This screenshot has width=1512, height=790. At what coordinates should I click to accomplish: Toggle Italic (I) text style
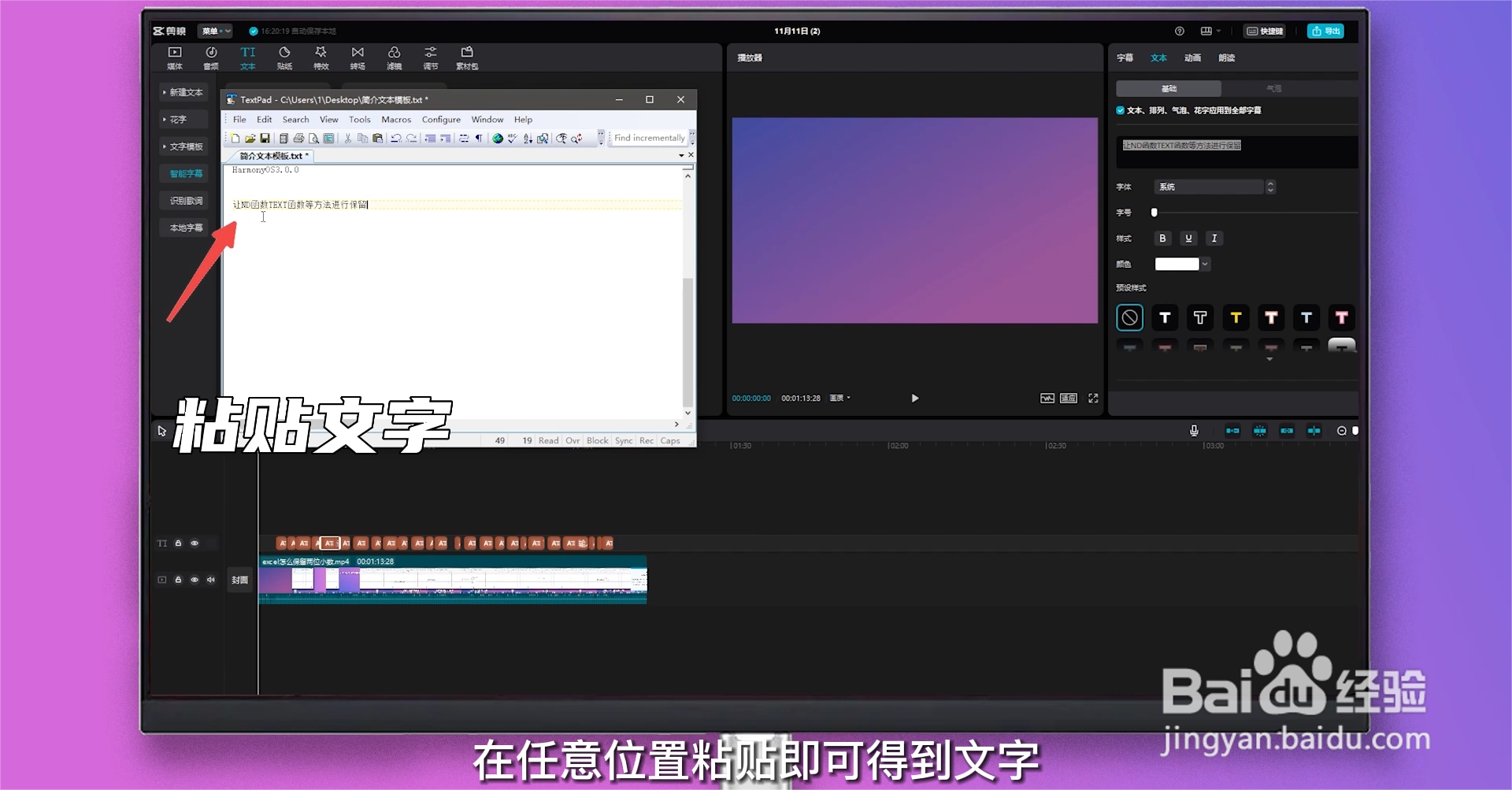(1214, 239)
